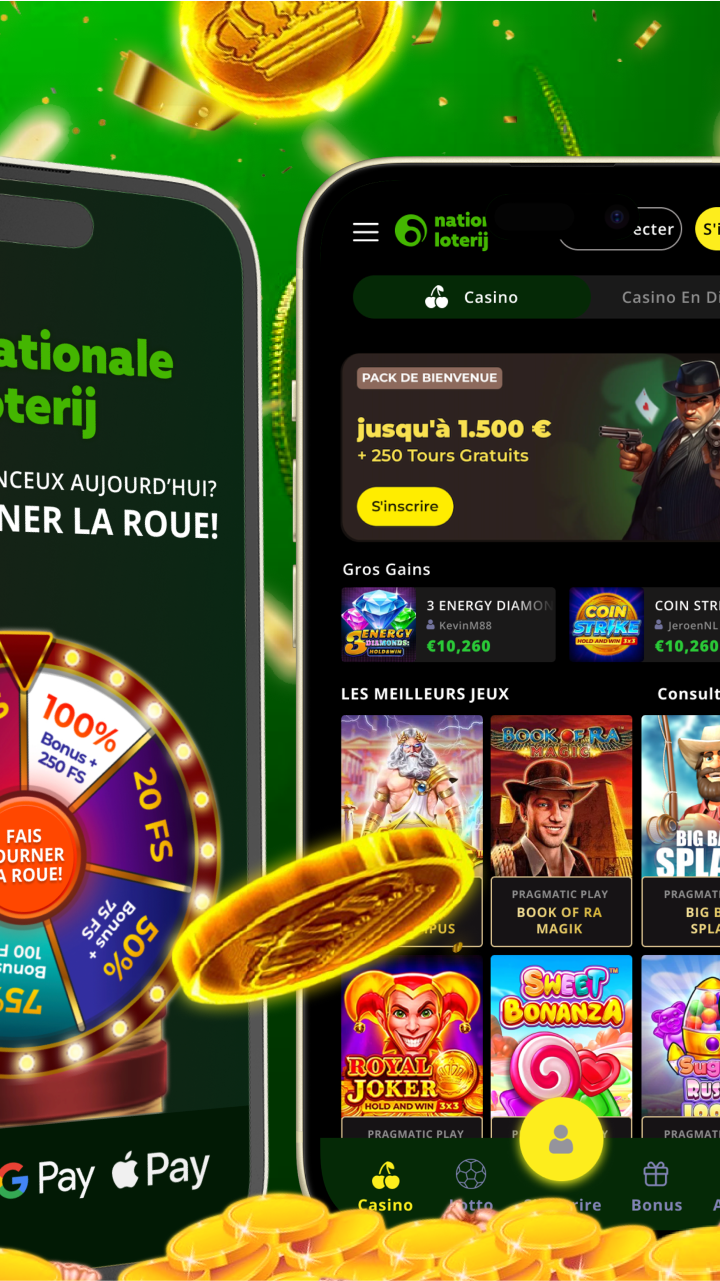Open the Lotto ball icon in bottom bar
Image resolution: width=720 pixels, height=1281 pixels.
click(471, 1174)
